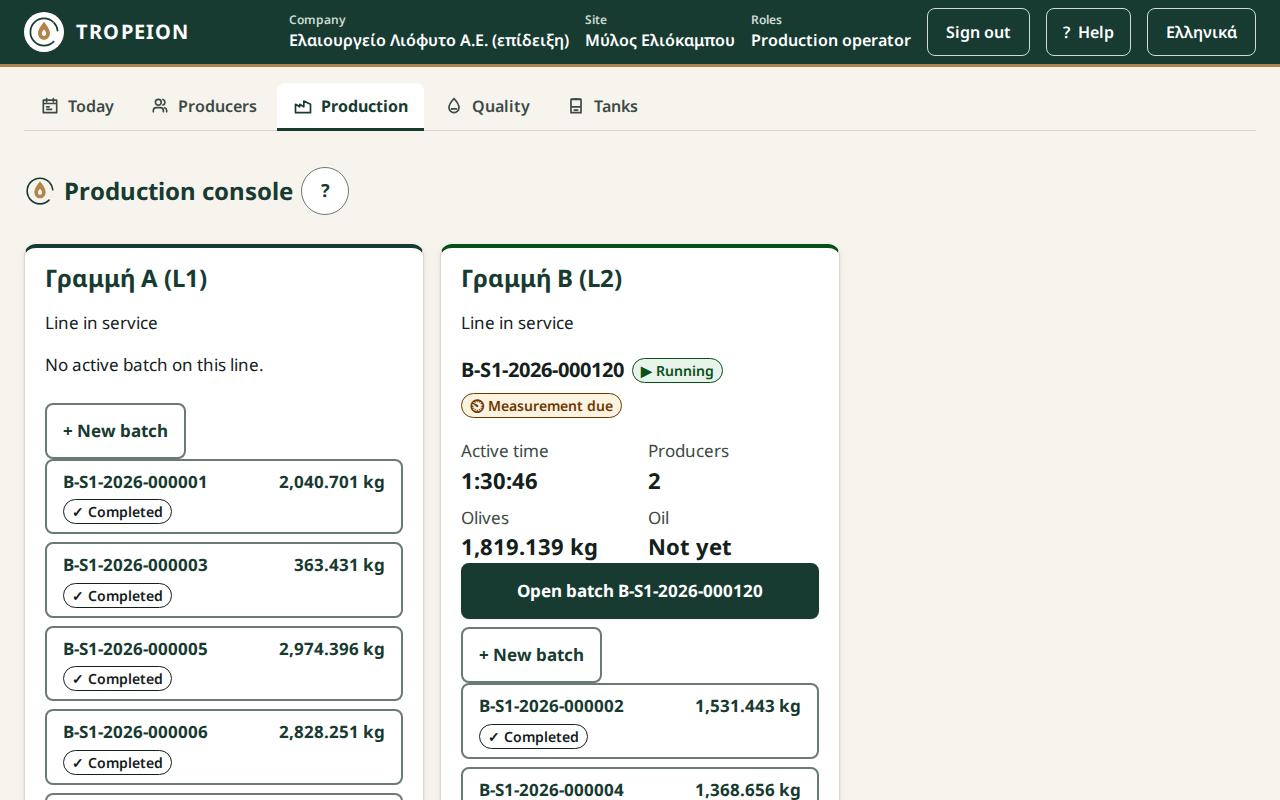The width and height of the screenshot is (1280, 800).
Task: Click the Production operator role text
Action: pos(831,41)
